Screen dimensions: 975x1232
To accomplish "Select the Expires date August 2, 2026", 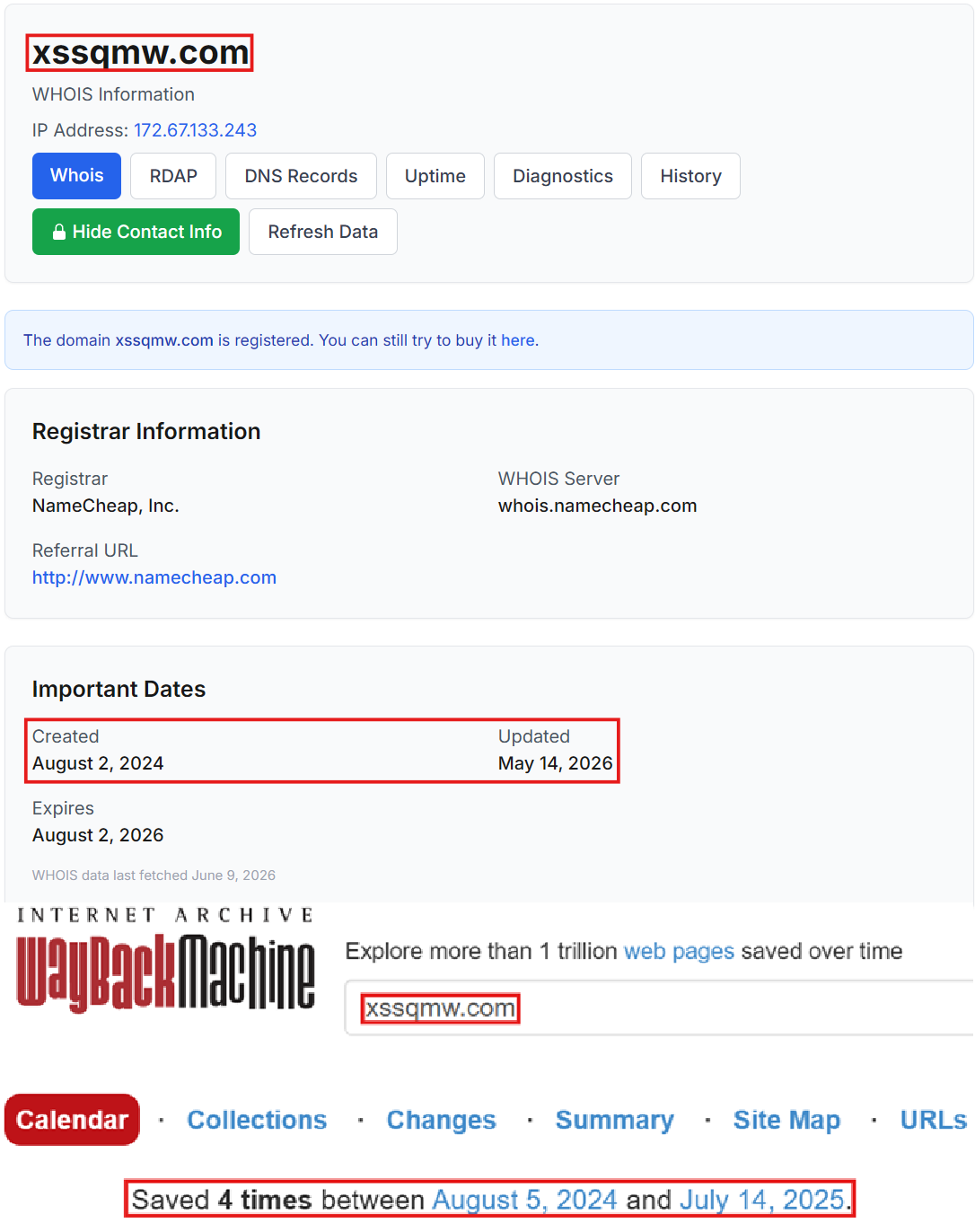I will coord(98,835).
